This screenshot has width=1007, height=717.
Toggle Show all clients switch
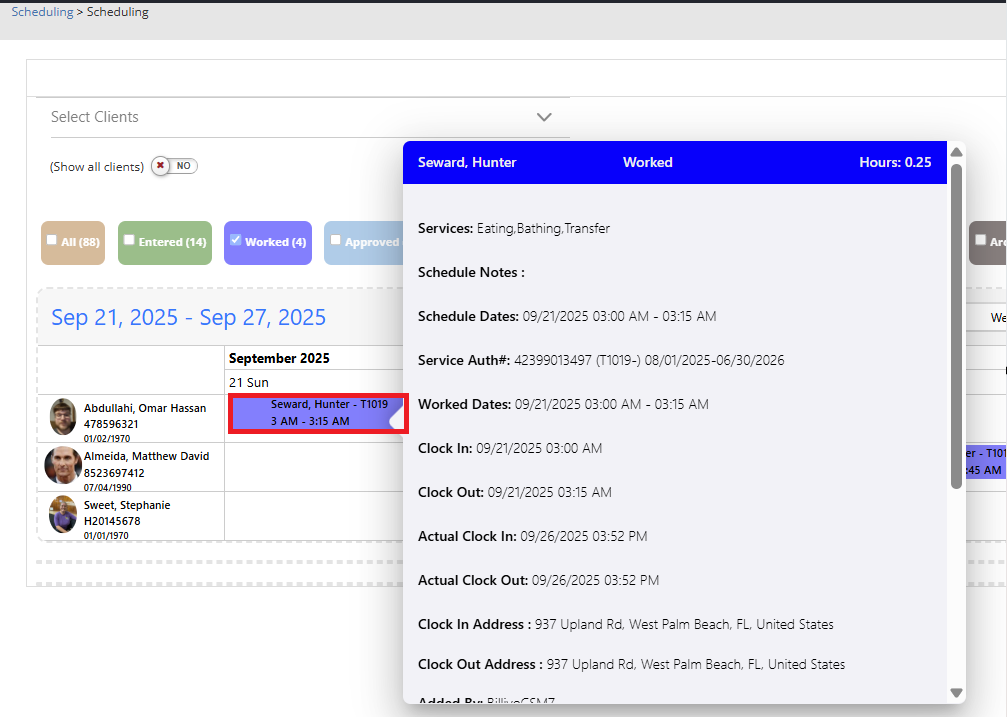coord(174,166)
